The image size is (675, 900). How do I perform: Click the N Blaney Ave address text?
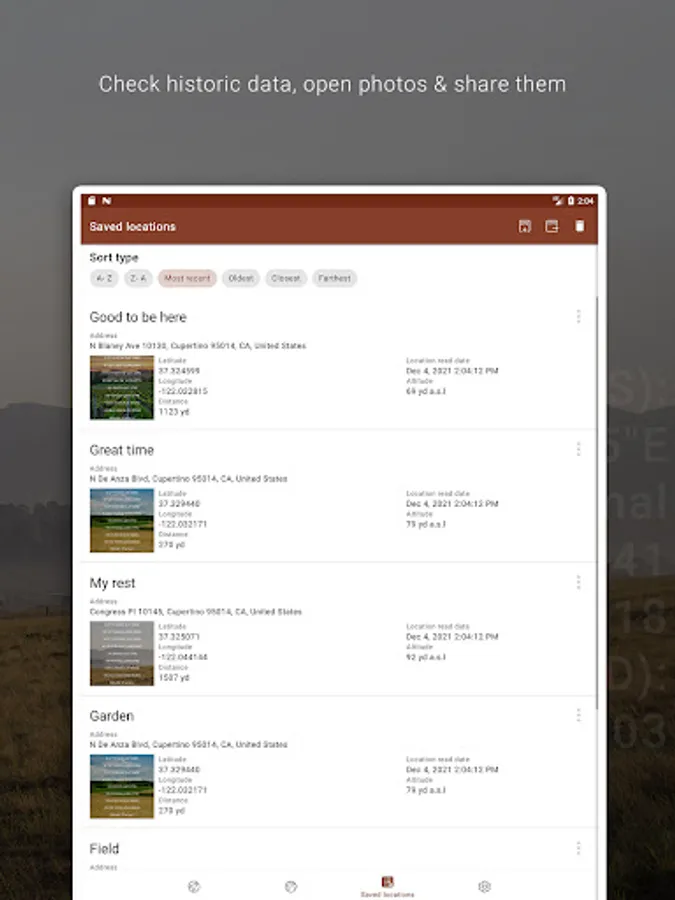[x=197, y=346]
